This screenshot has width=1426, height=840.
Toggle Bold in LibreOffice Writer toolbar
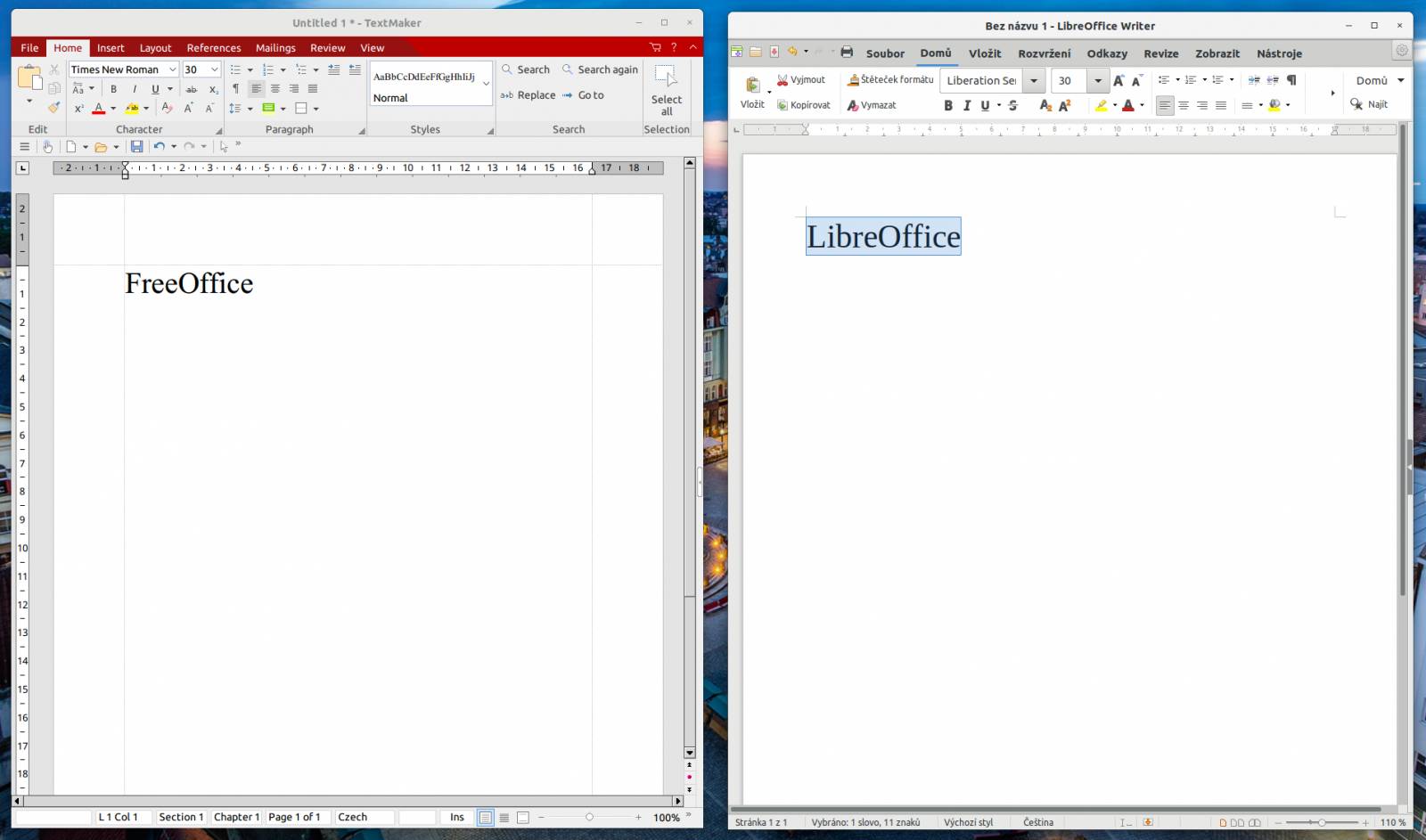948,105
